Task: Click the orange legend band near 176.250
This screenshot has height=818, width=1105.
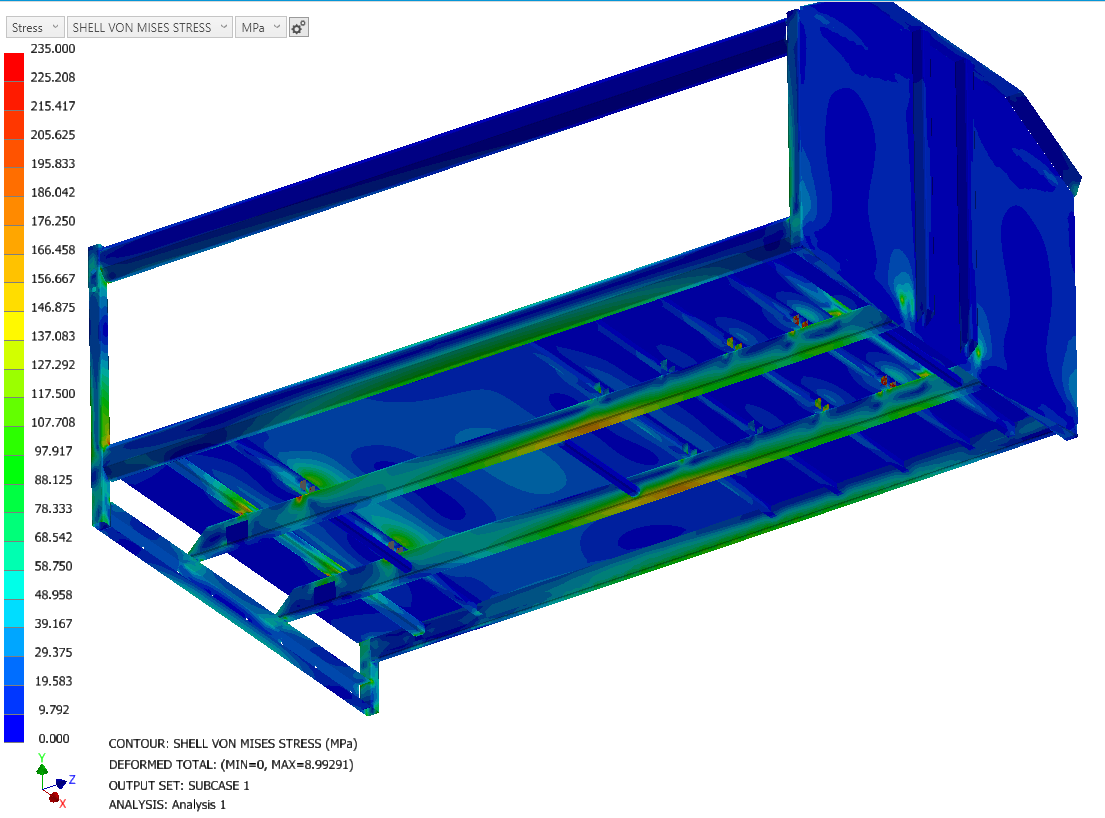Action: (x=14, y=210)
